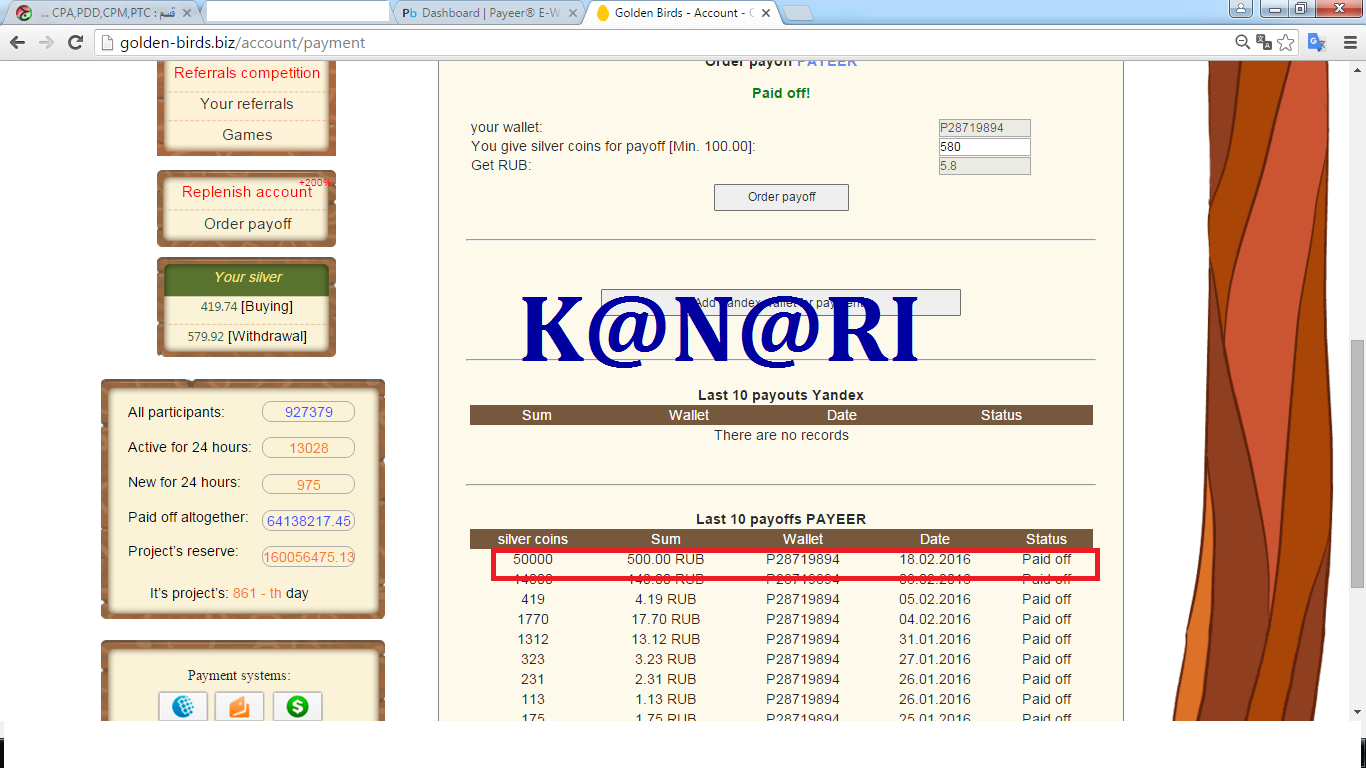Bookmark this page with the star icon
This screenshot has width=1366, height=768.
point(1286,42)
